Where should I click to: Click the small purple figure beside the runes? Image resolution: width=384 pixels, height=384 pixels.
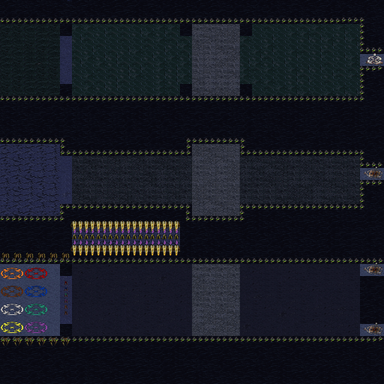click(x=66, y=301)
